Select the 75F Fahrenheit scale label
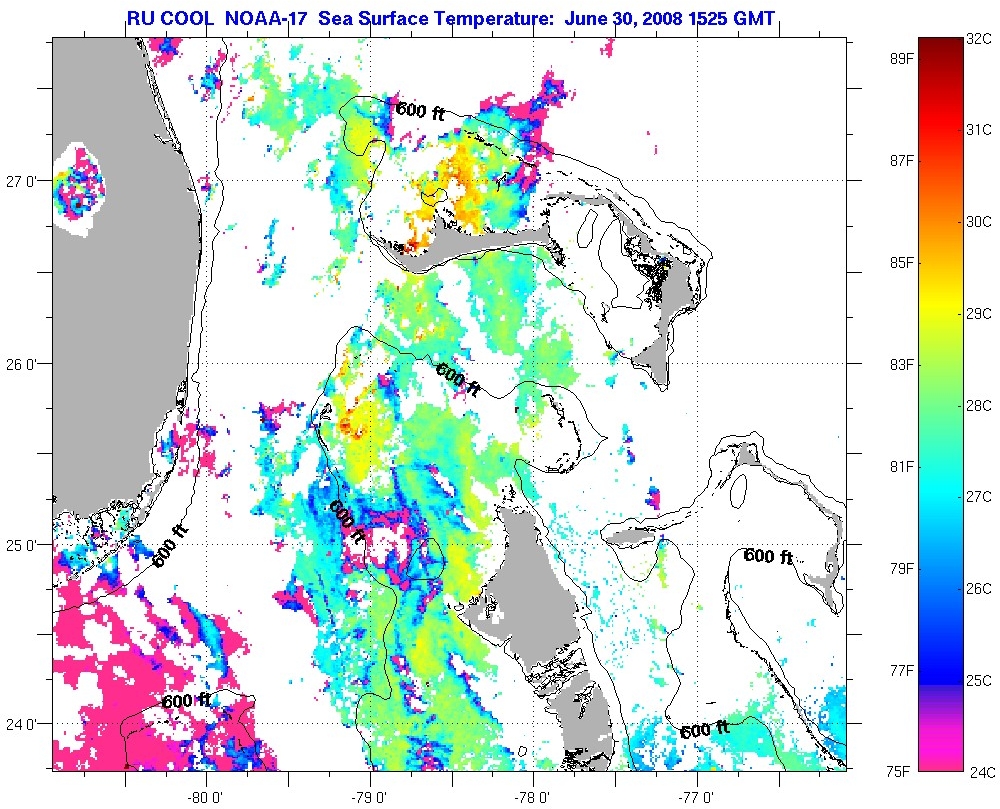 click(x=900, y=771)
